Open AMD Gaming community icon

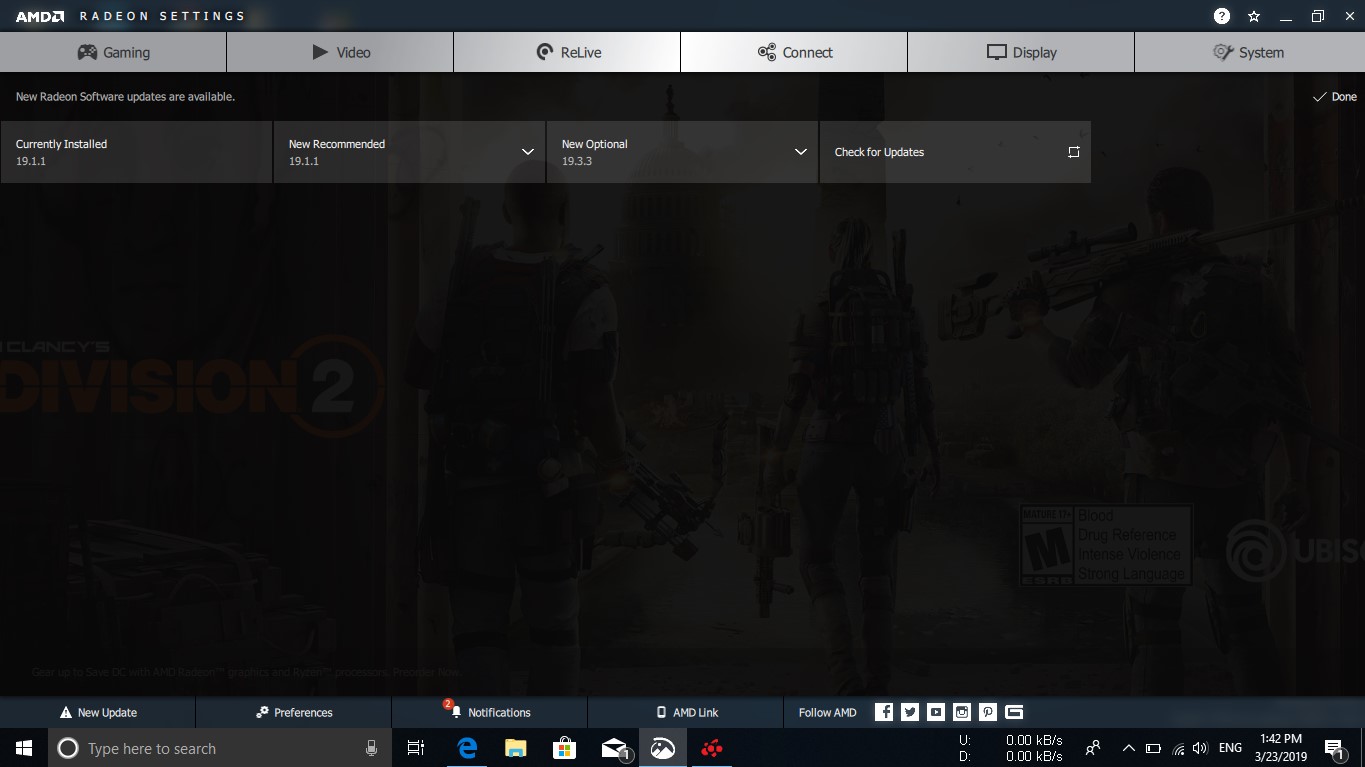click(1014, 712)
